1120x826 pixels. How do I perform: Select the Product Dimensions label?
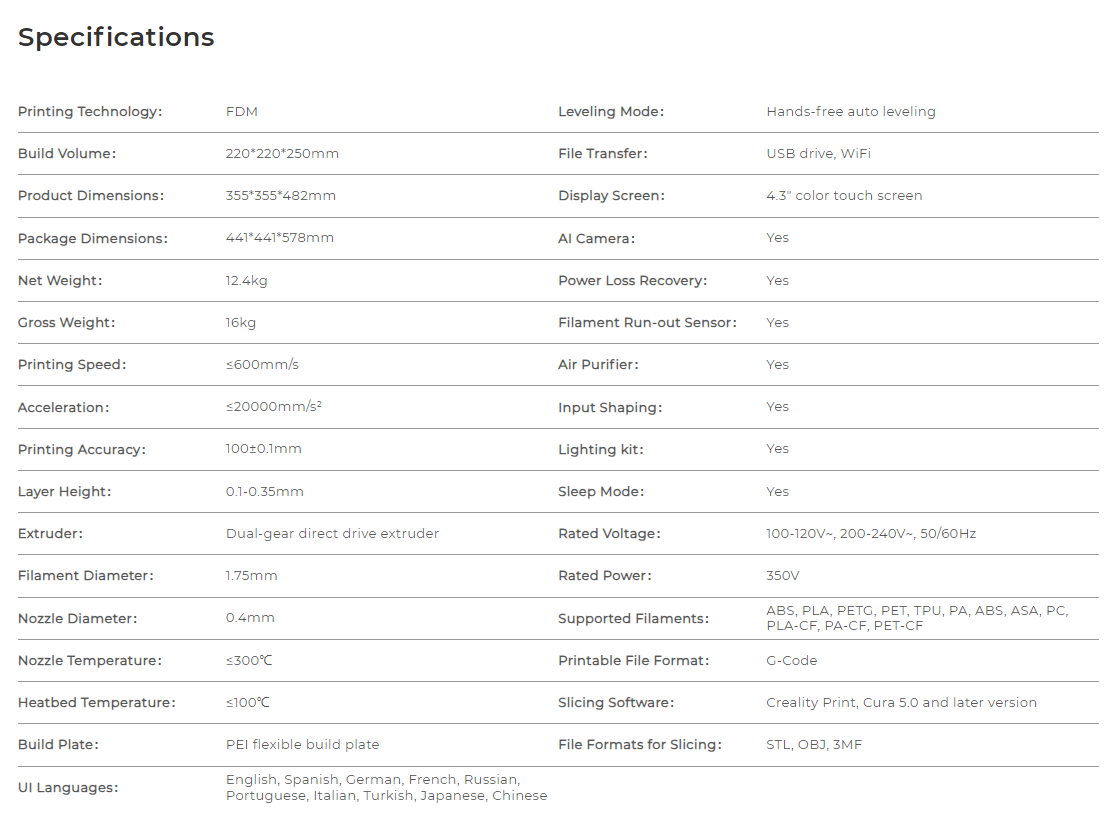(x=91, y=196)
